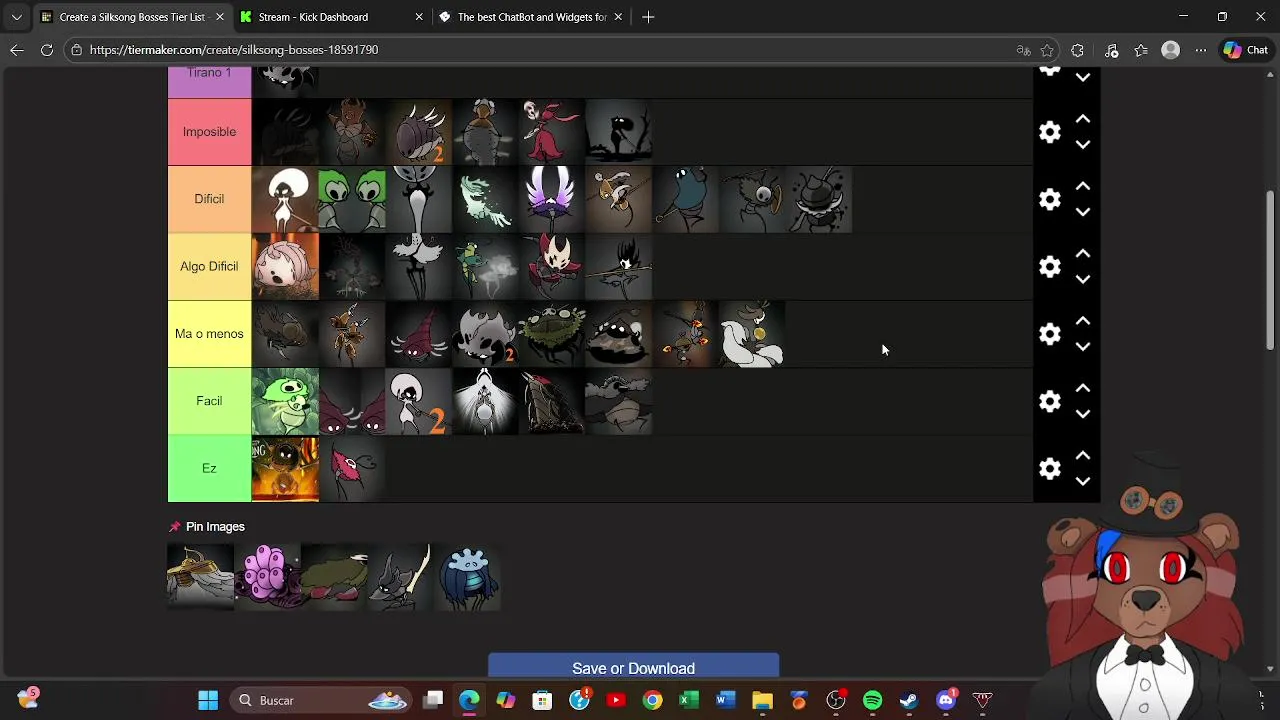Select the green-eyed twin boss in Dificil row
1280x720 pixels.
coord(352,199)
